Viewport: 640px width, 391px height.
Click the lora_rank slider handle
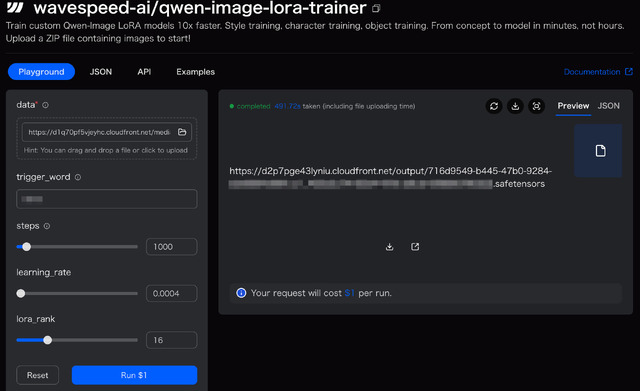(47, 340)
